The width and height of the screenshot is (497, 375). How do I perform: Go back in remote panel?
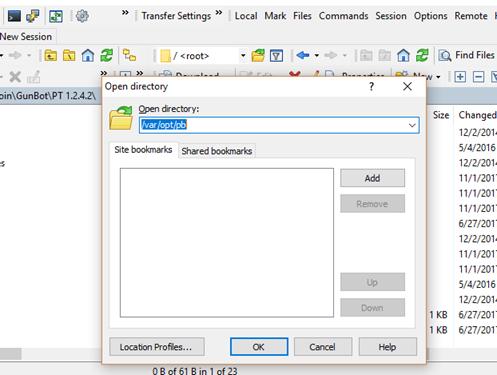click(x=303, y=55)
